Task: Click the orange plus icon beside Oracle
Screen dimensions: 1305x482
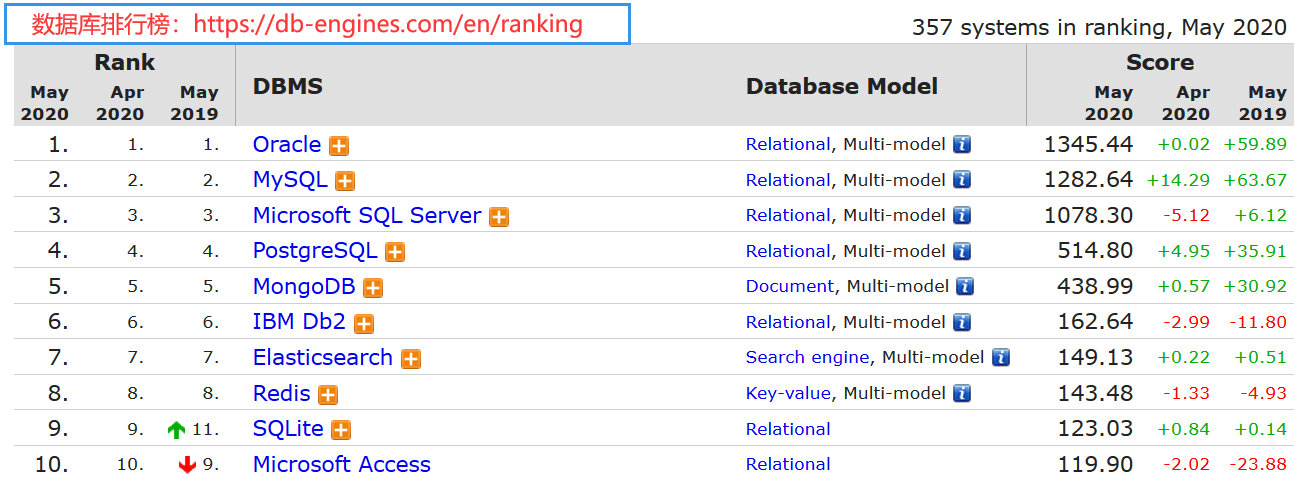Action: tap(340, 146)
